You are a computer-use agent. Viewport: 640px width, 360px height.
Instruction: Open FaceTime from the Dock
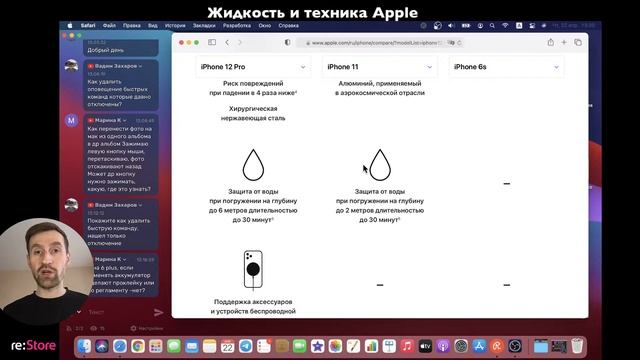299,346
